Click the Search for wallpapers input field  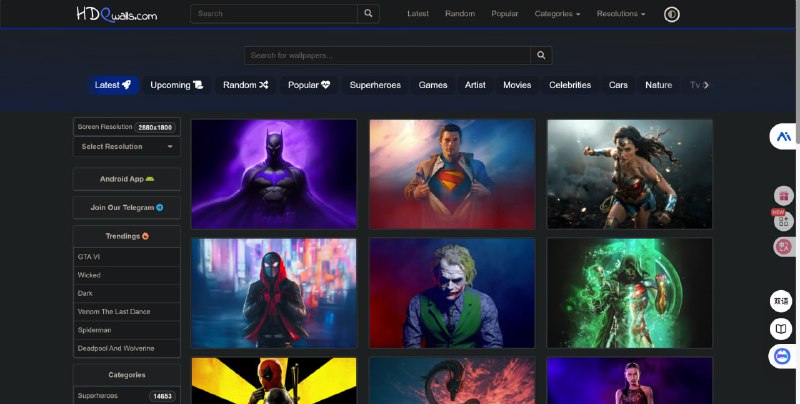pos(387,55)
